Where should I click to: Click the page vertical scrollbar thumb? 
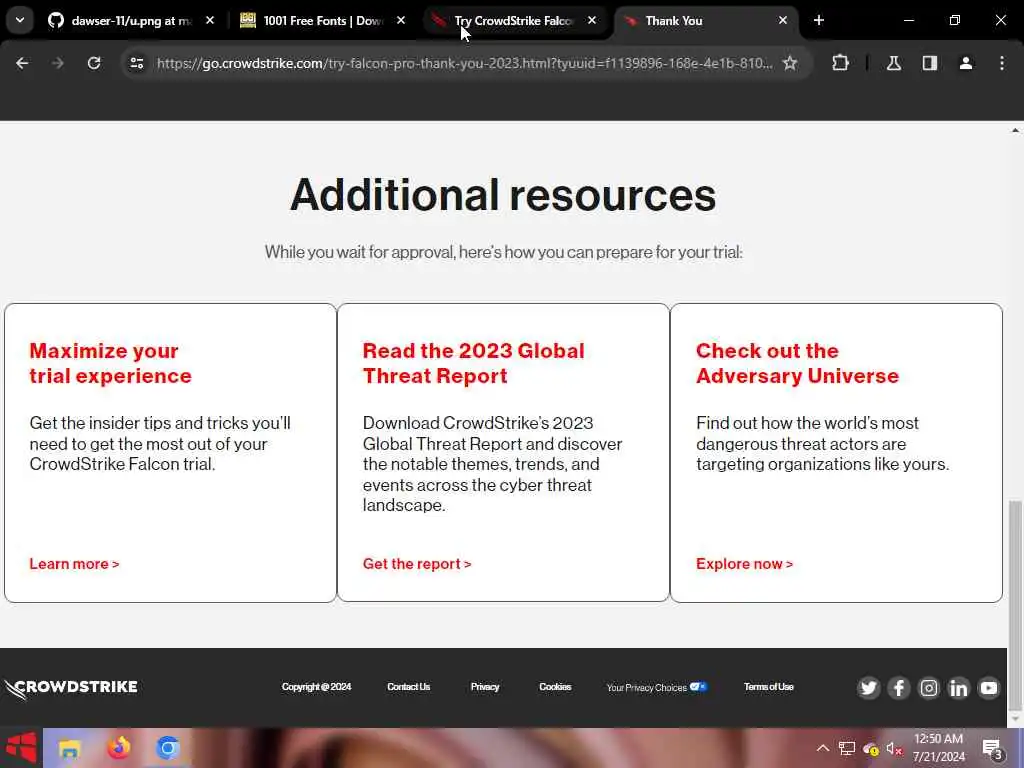point(1015,606)
